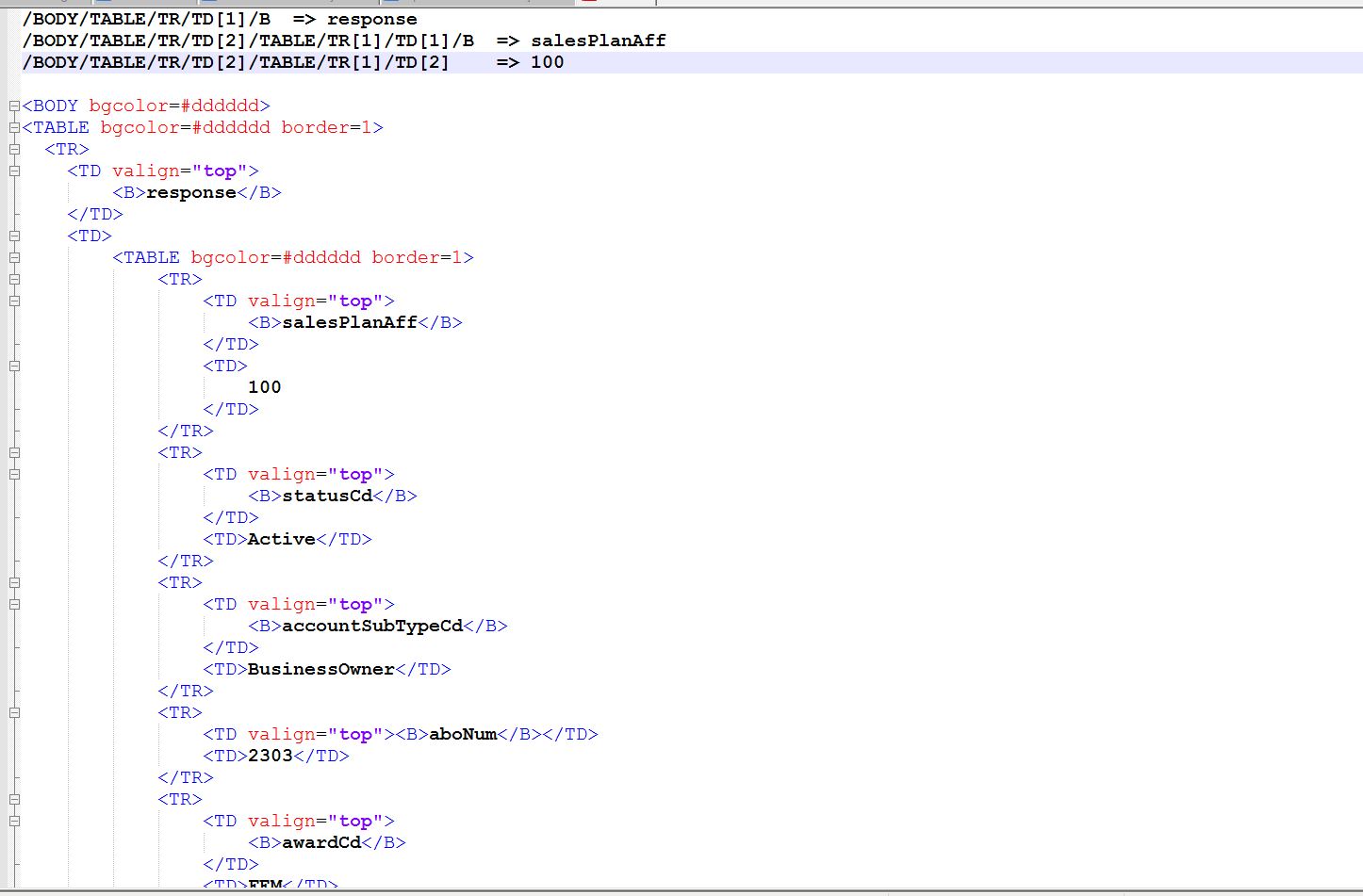
Task: Fold the TD valign block wrapping accountSubTypeCd
Action: (14, 604)
